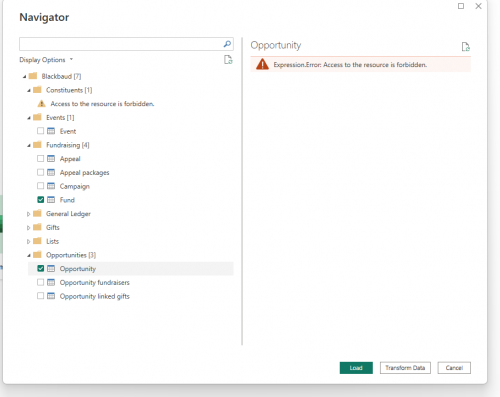Click the table icon next to Opportunity
The height and width of the screenshot is (397, 500).
point(51,269)
